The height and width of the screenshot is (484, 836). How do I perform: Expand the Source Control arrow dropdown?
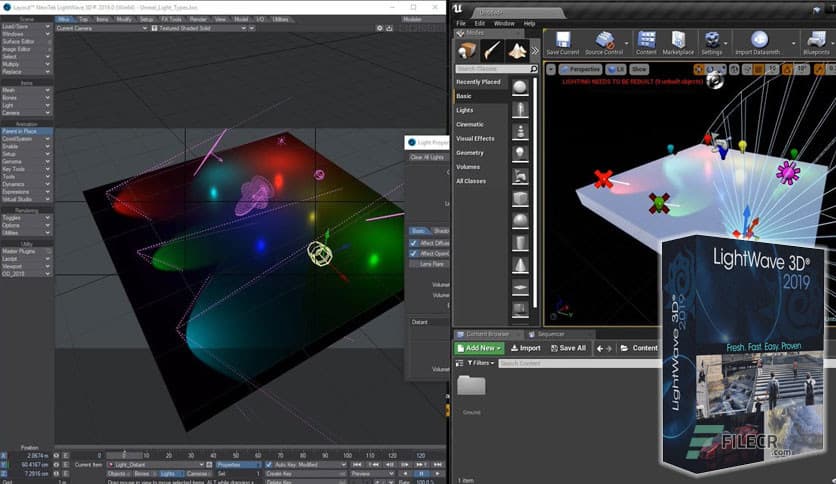point(626,44)
